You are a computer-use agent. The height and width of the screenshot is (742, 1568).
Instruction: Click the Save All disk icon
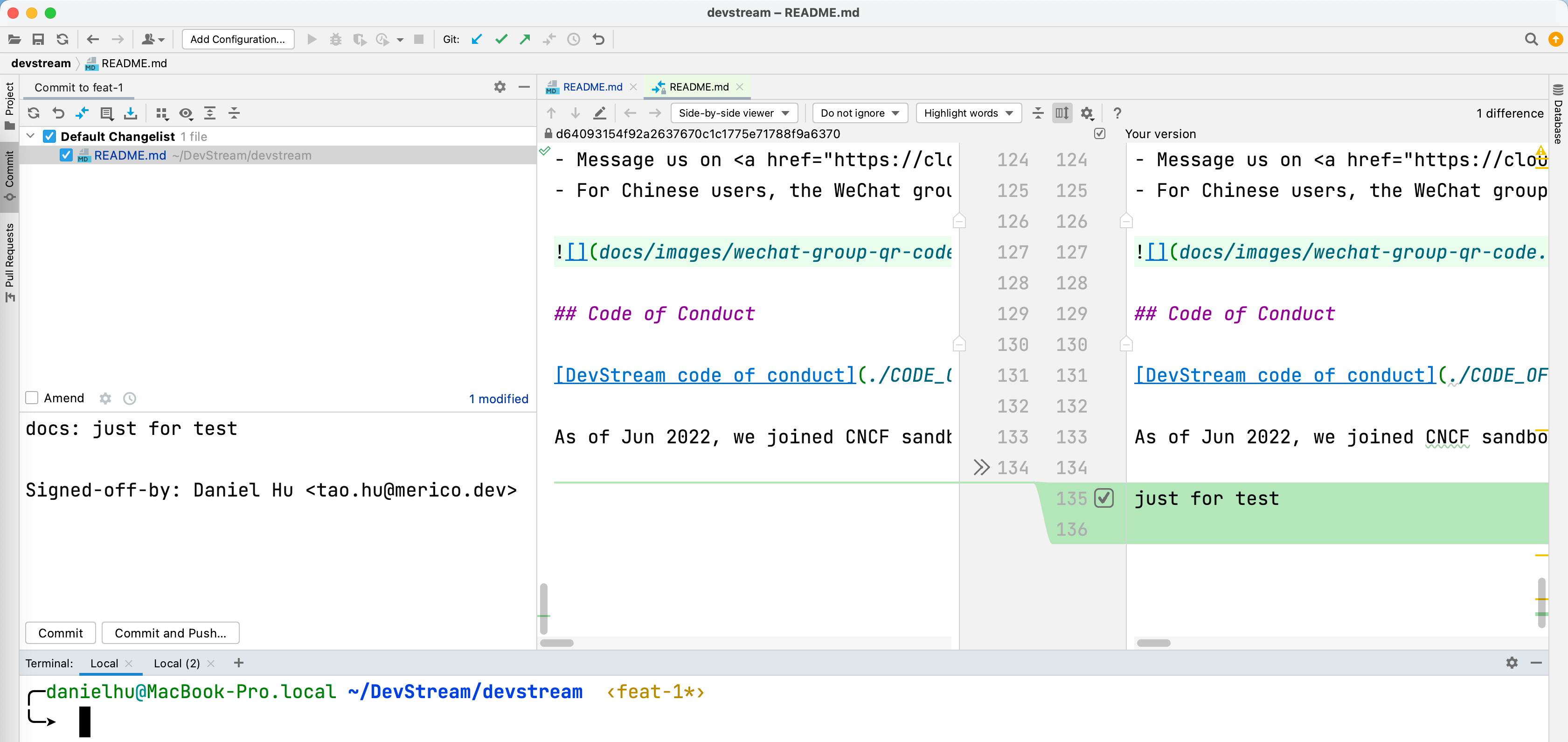38,40
